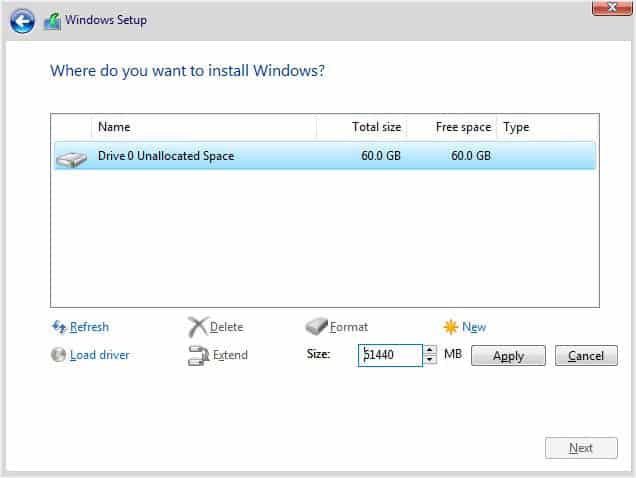The height and width of the screenshot is (478, 636).
Task: Focus the Size input field
Action: click(x=390, y=355)
